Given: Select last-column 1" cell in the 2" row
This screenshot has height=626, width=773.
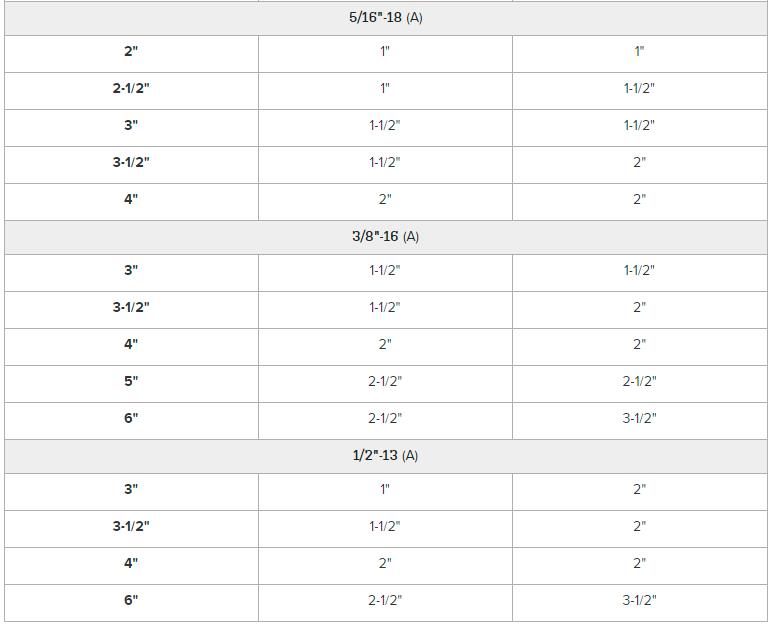Looking at the screenshot, I should point(639,52).
